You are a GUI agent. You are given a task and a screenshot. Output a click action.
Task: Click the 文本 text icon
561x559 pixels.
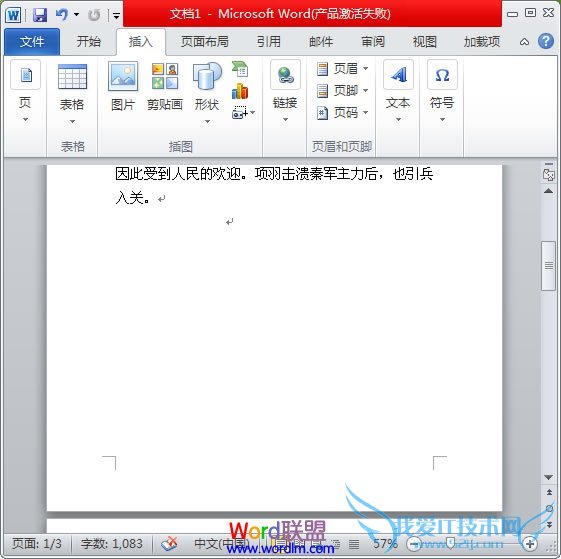click(398, 75)
